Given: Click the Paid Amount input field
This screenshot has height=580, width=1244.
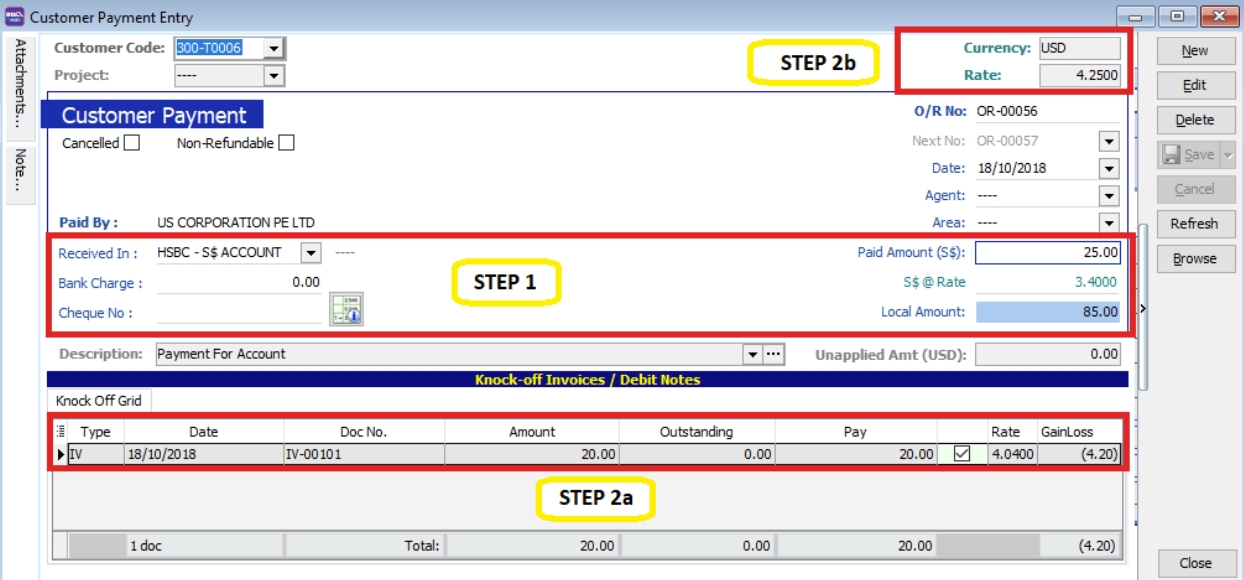Looking at the screenshot, I should [x=1047, y=253].
